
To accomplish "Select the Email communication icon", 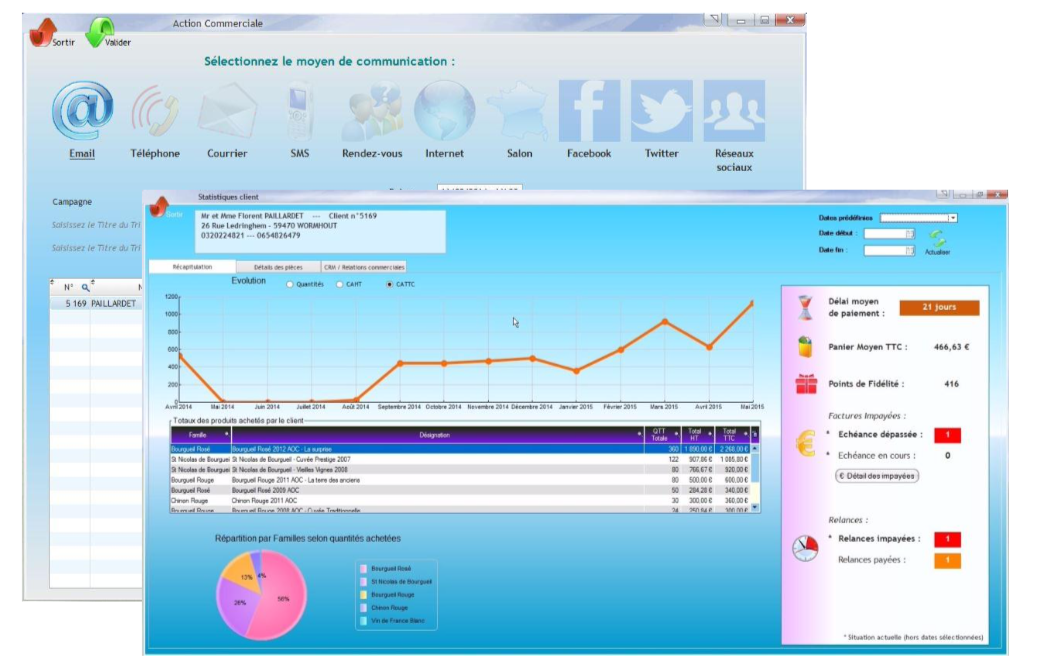I will (82, 111).
